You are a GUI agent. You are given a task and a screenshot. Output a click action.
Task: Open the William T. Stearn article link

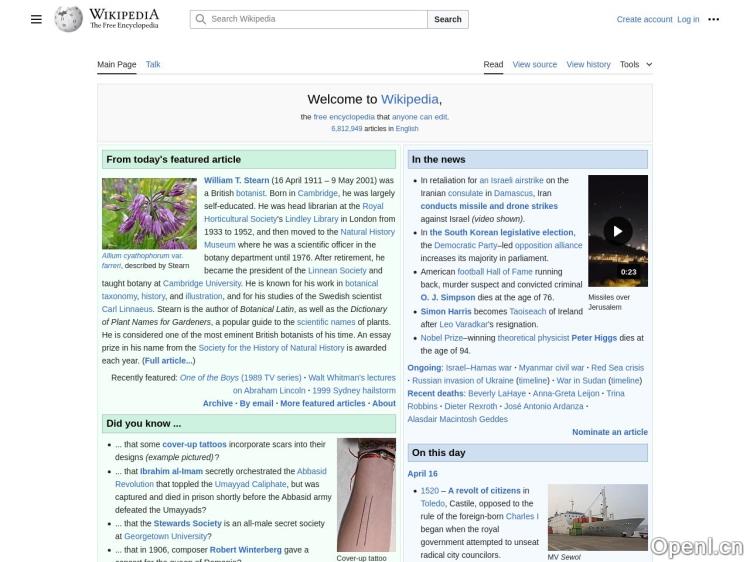[236, 181]
